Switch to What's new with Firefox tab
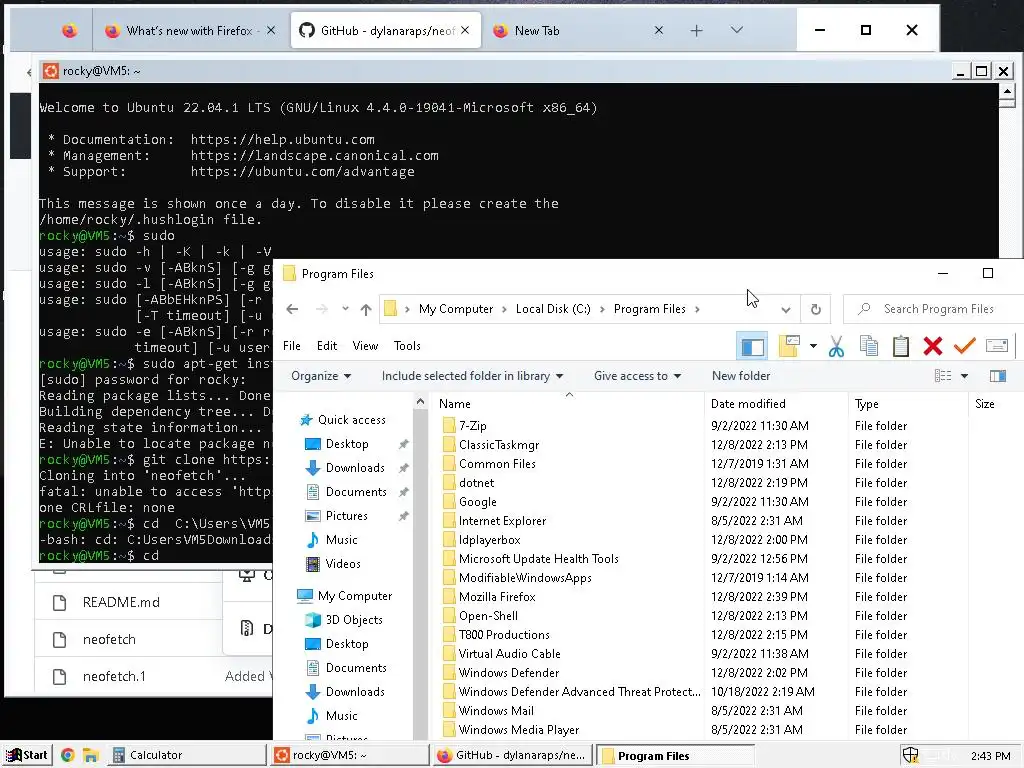 [189, 31]
